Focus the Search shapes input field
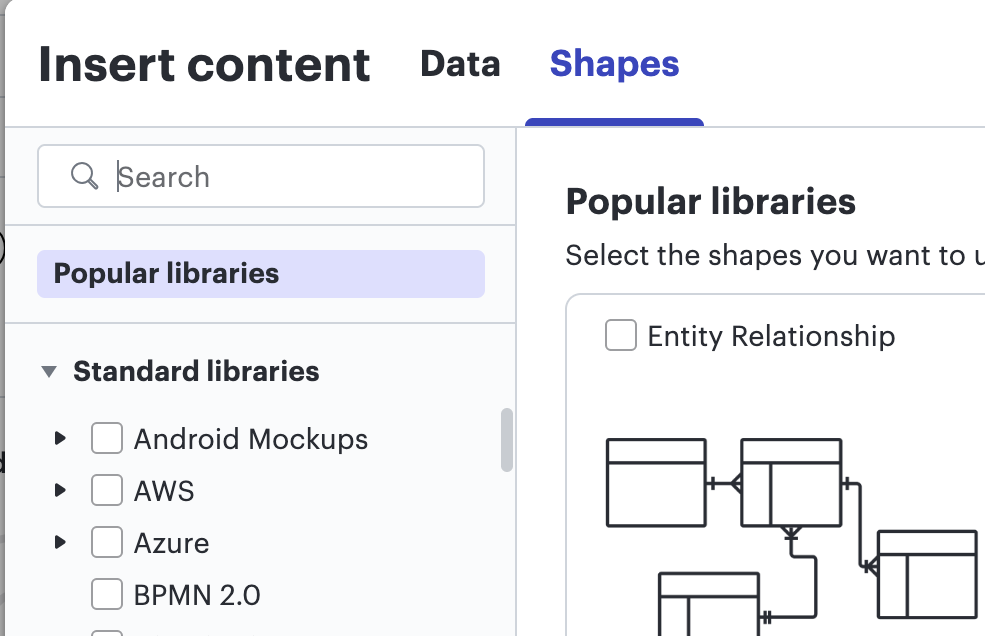 290,177
